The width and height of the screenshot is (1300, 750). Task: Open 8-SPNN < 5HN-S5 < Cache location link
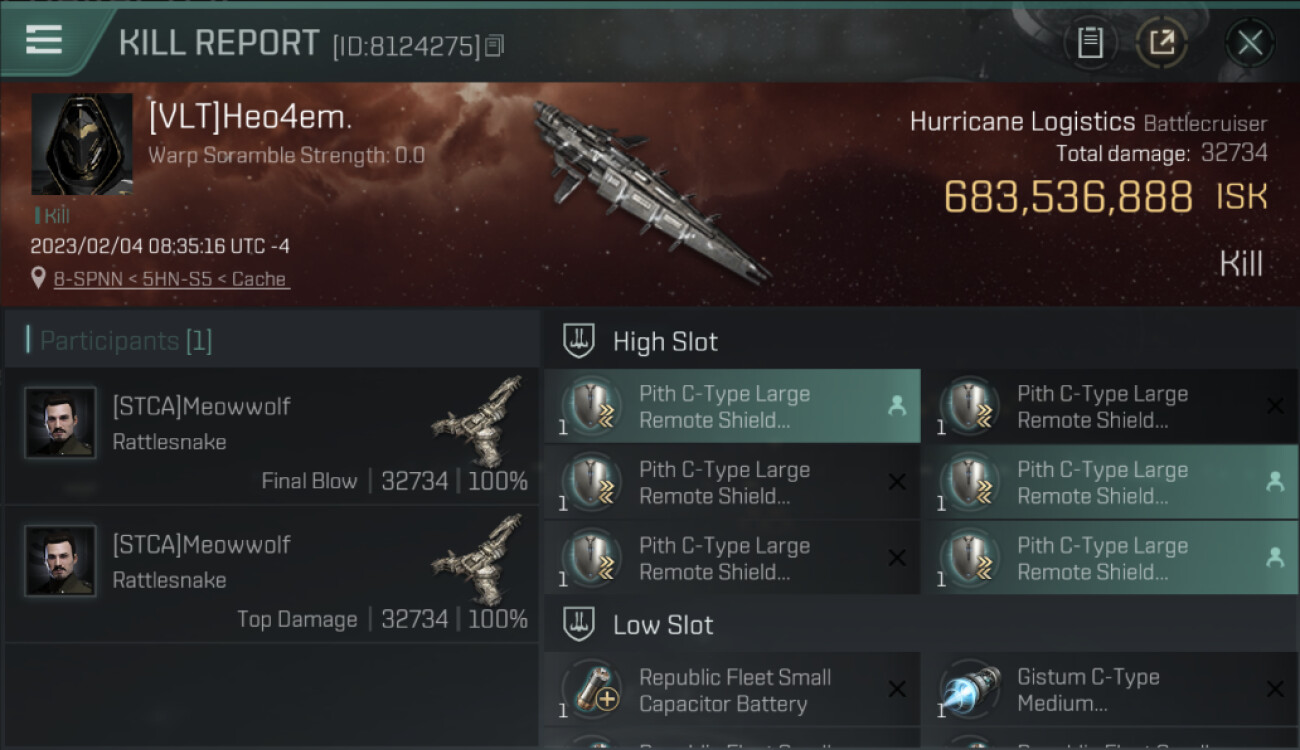point(170,279)
